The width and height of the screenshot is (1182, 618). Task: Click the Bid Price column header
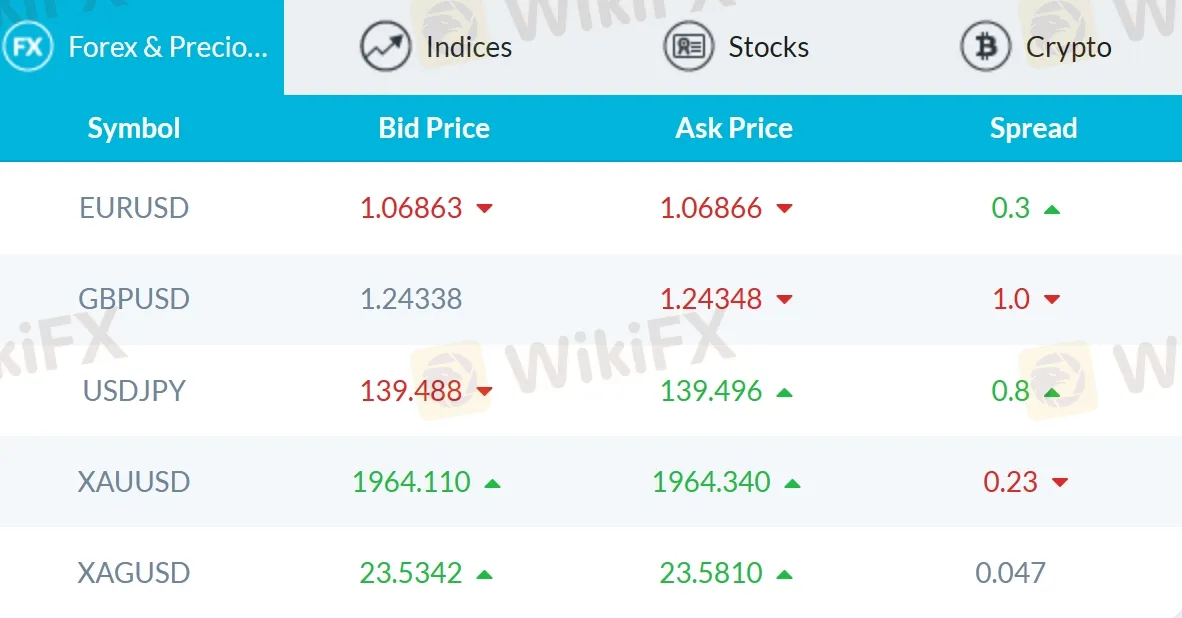(x=434, y=128)
